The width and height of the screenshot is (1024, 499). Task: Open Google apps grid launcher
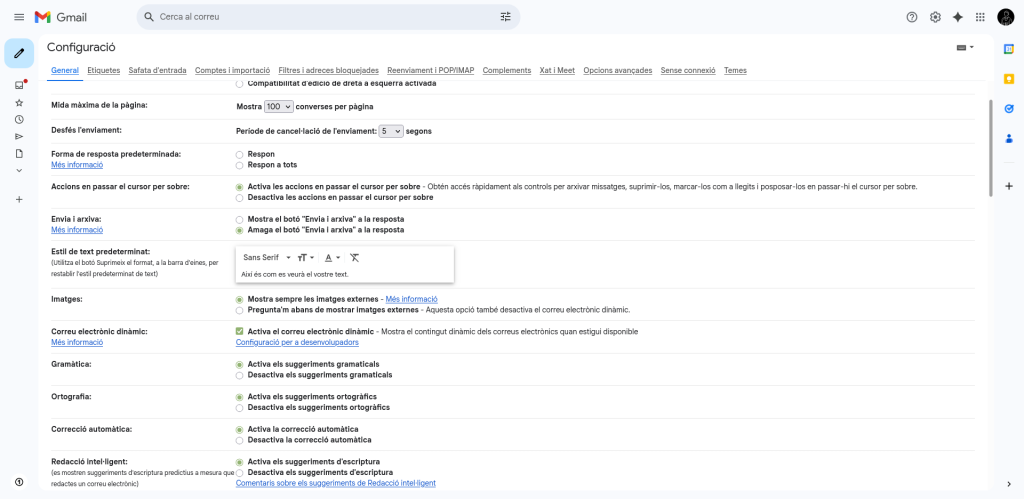pos(980,17)
